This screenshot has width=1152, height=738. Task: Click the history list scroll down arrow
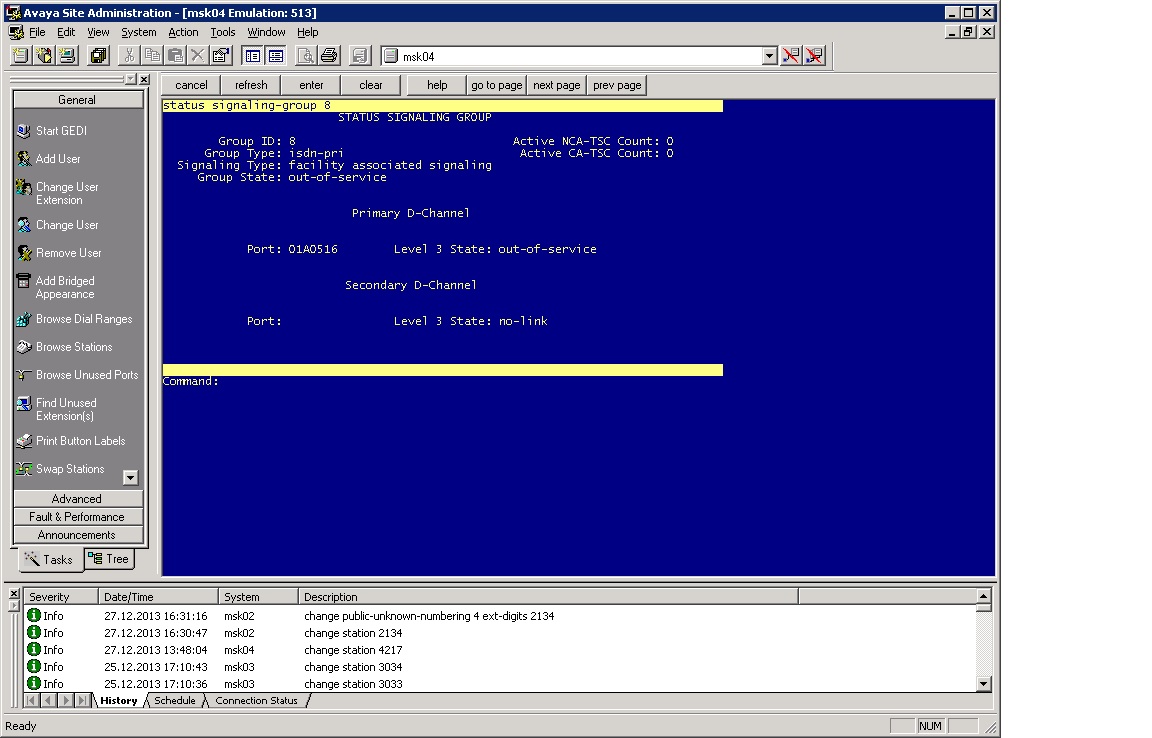point(984,684)
